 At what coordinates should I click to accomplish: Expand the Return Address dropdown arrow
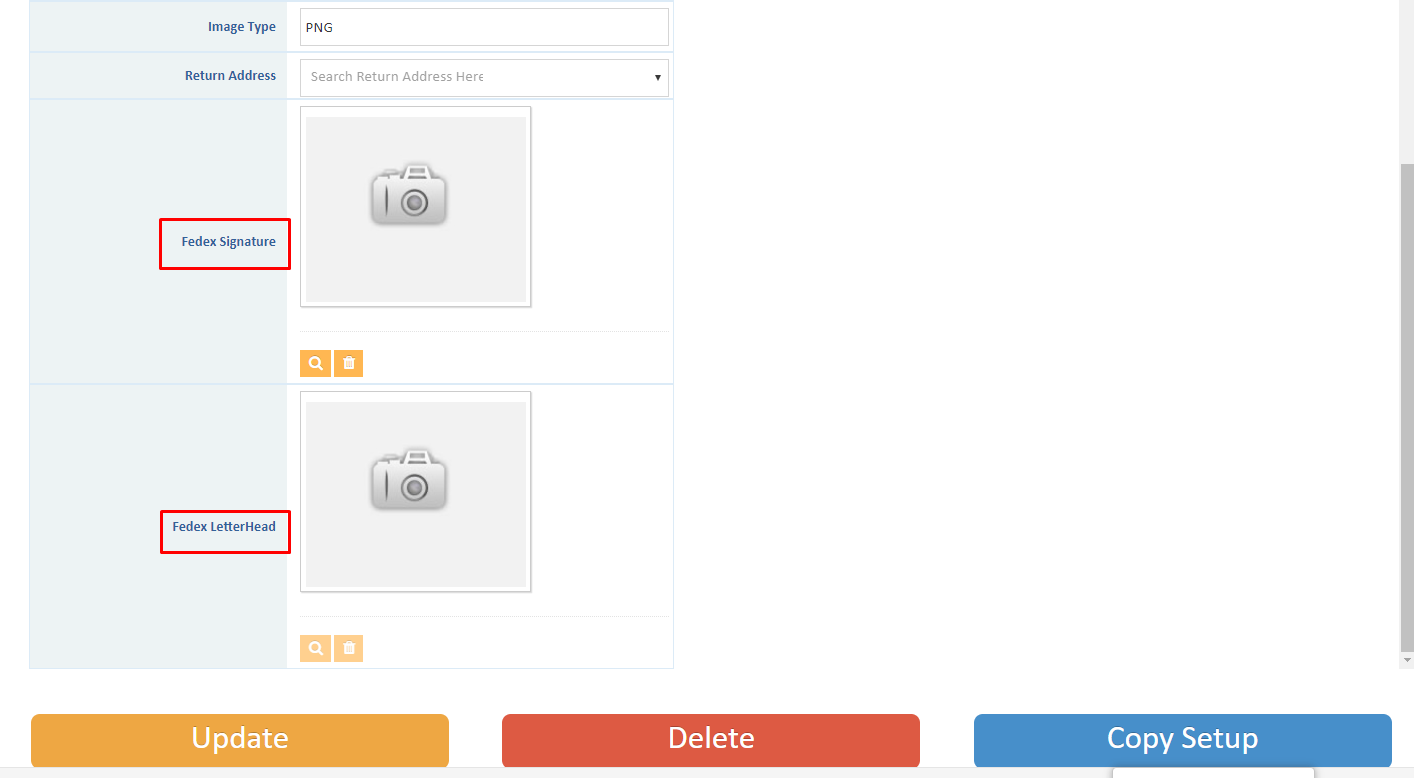point(657,77)
